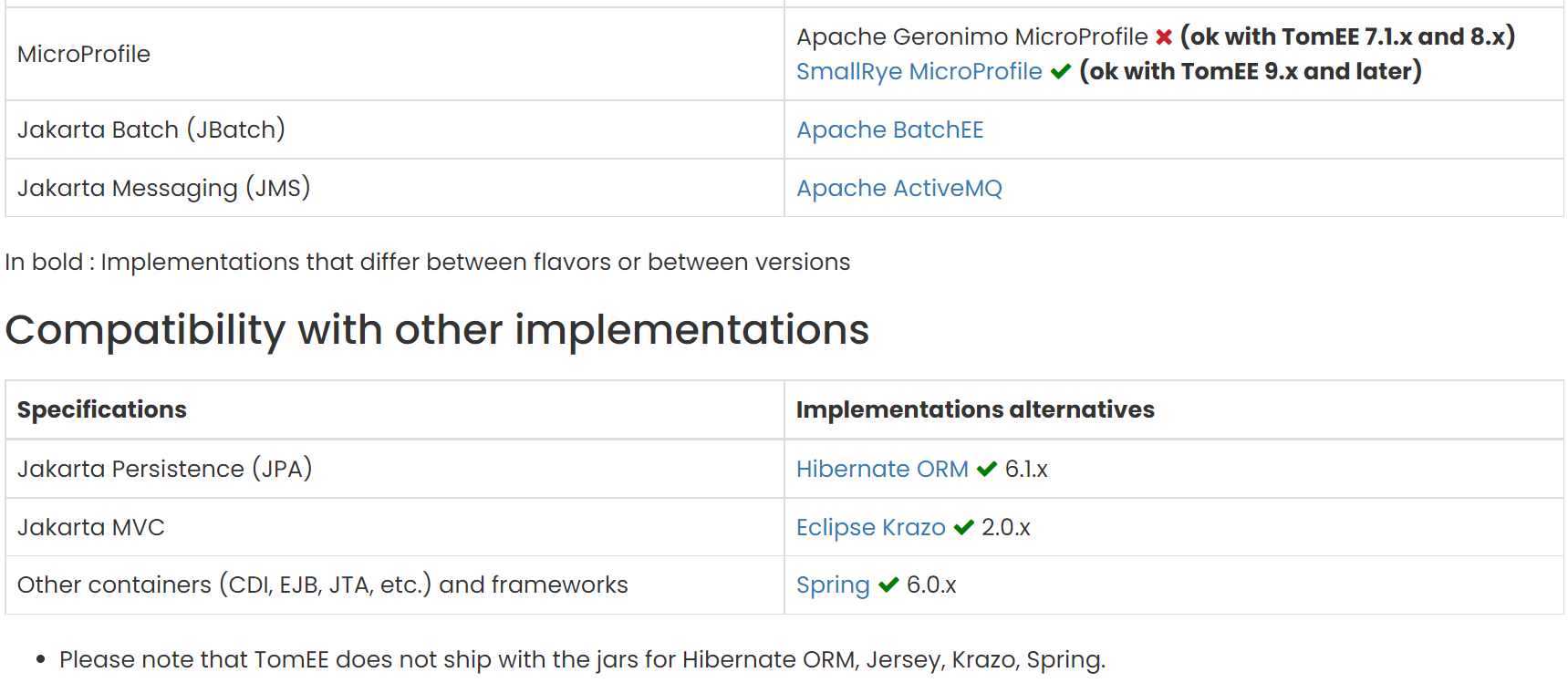The width and height of the screenshot is (1568, 683).
Task: Click the green checkmark beside Spring
Action: pyautogui.click(x=888, y=585)
